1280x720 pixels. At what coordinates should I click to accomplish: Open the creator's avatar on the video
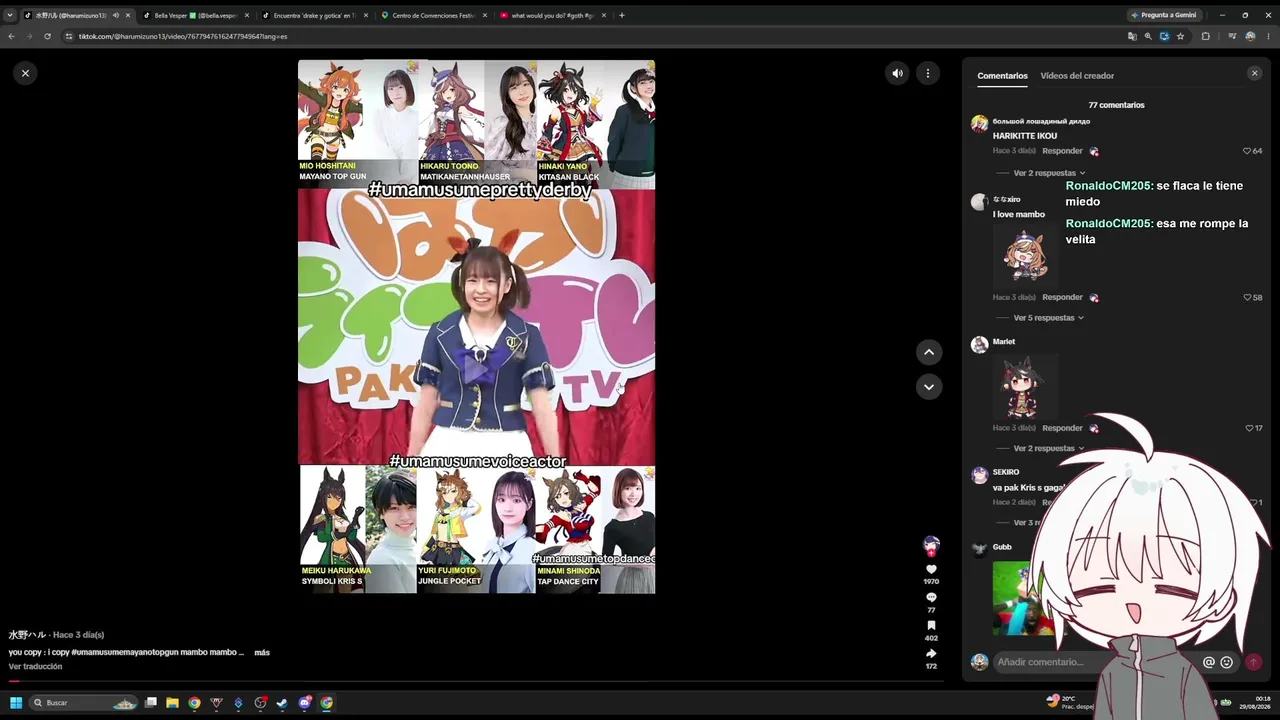coord(931,545)
